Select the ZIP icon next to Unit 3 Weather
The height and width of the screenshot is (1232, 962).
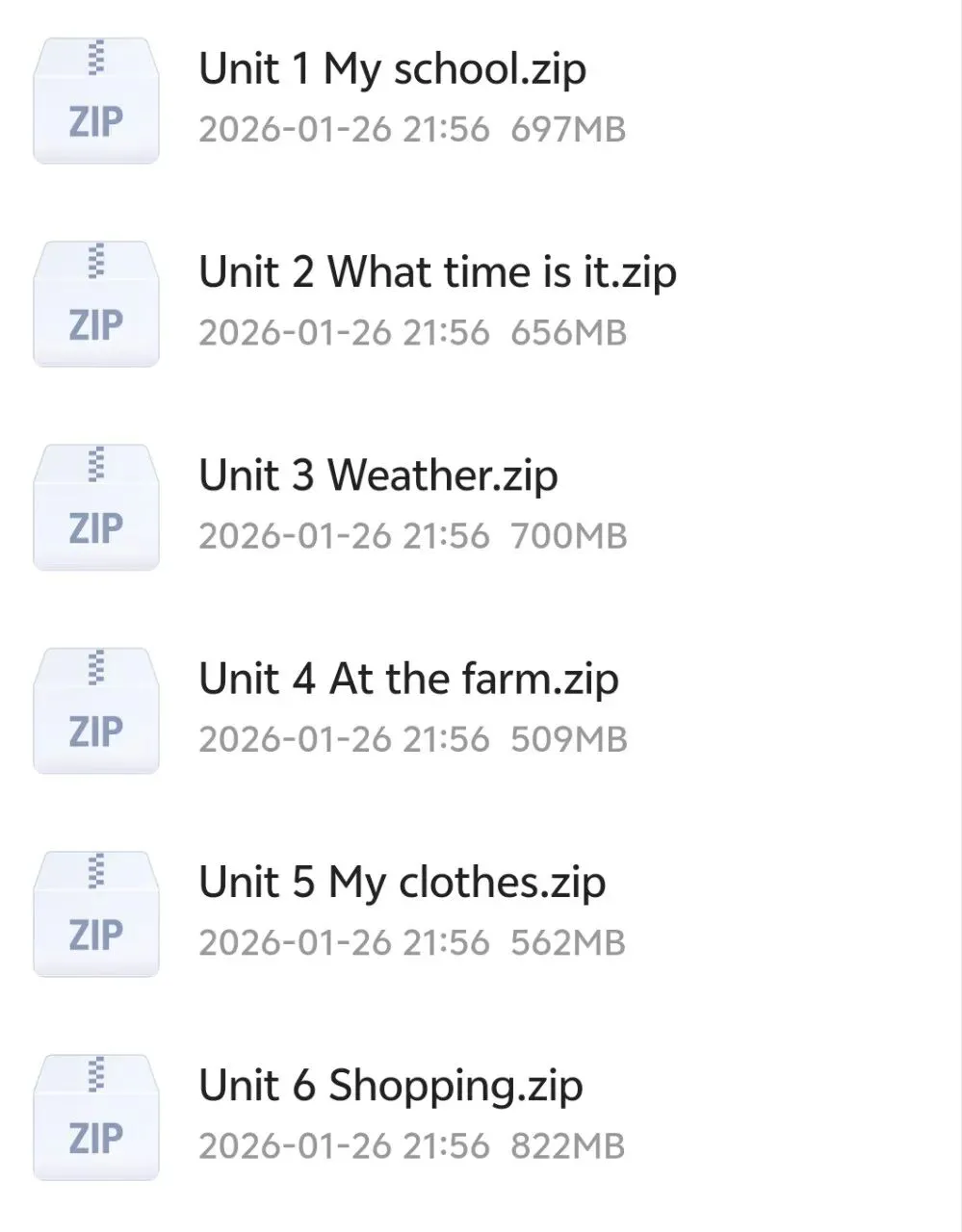point(96,507)
